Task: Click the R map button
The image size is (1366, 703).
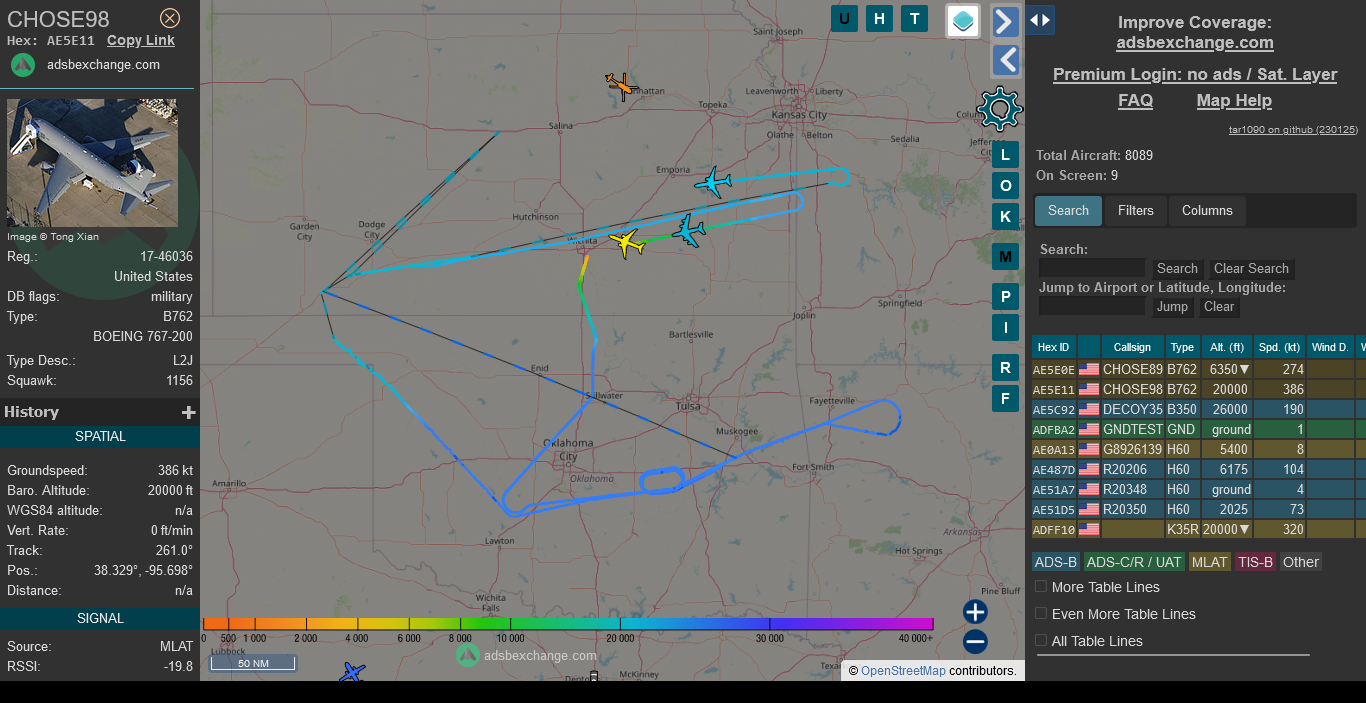Action: 1006,367
